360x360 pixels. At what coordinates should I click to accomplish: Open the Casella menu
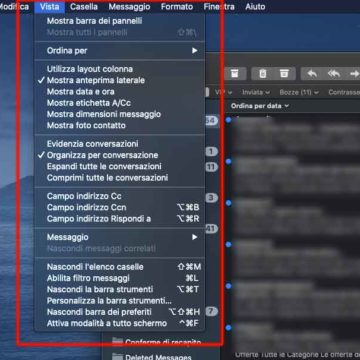(84, 7)
